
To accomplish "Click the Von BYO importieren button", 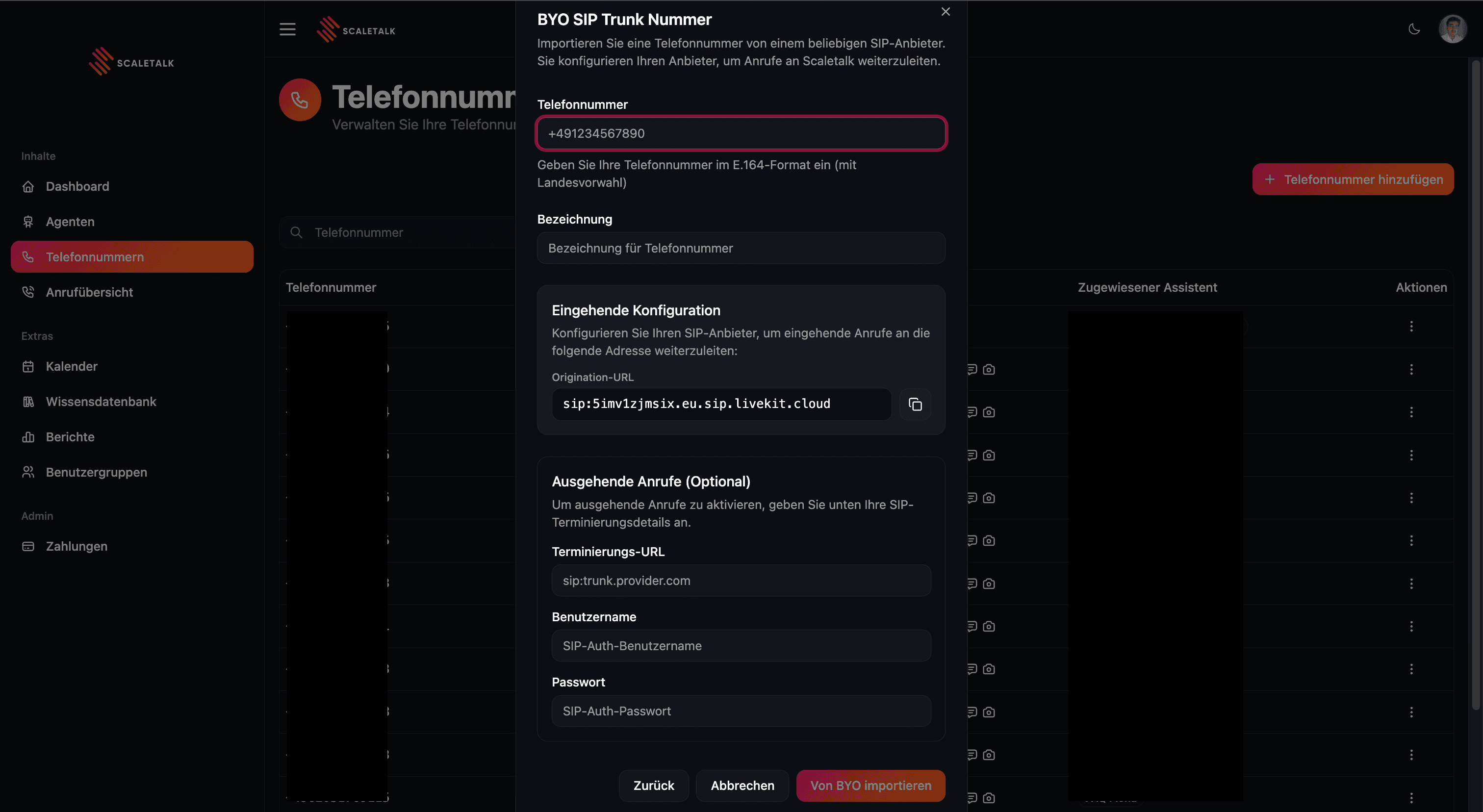I will (870, 786).
